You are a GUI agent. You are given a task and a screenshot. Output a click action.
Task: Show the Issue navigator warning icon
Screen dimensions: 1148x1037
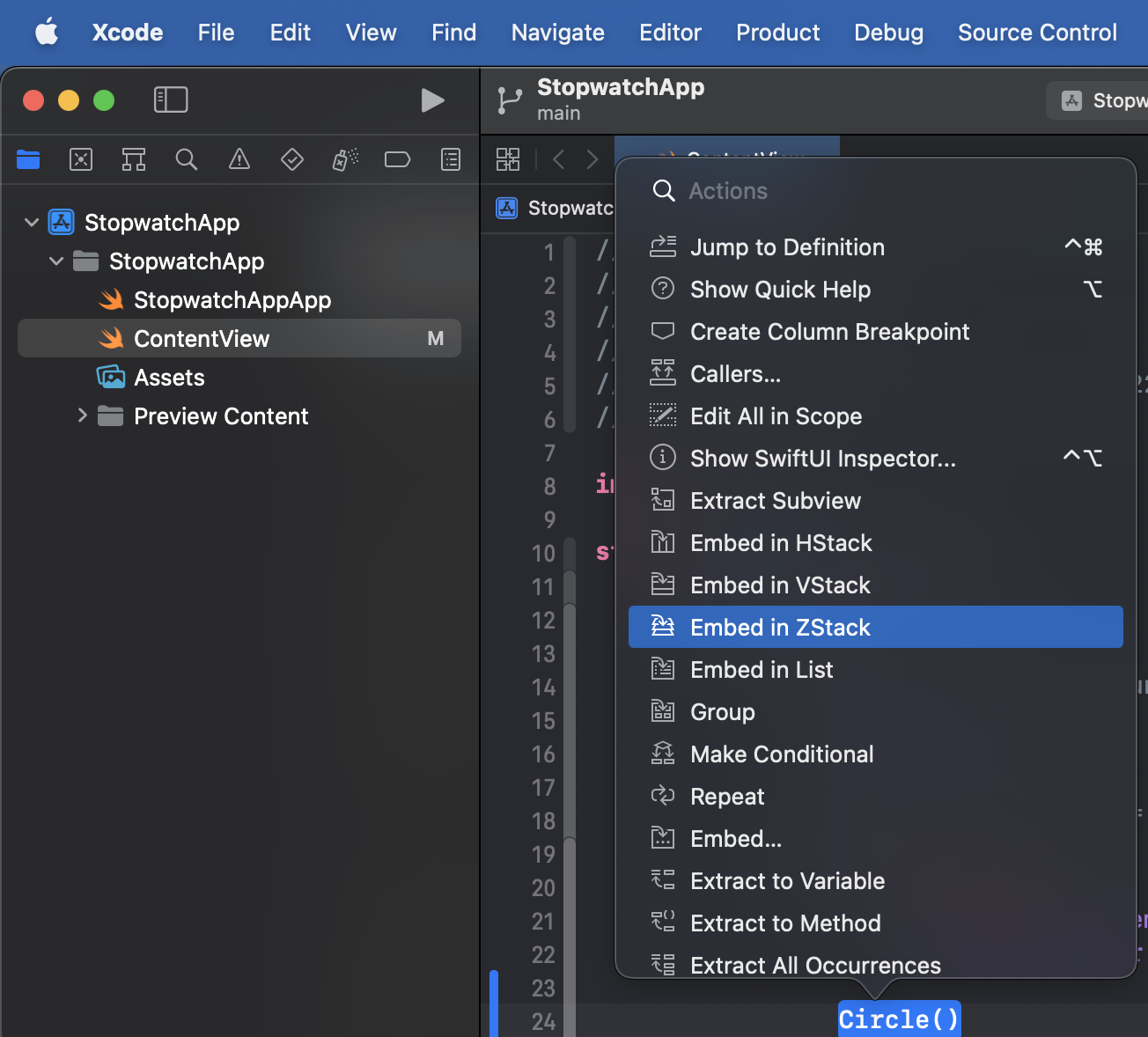click(x=239, y=159)
